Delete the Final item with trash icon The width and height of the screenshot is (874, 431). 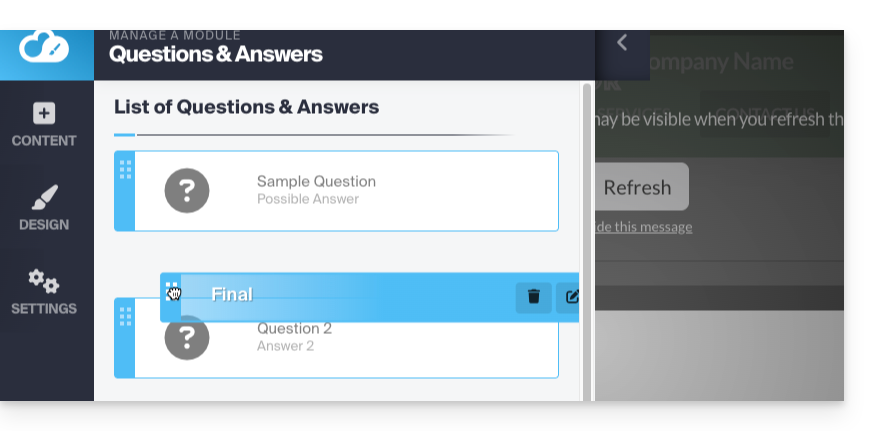click(x=534, y=296)
